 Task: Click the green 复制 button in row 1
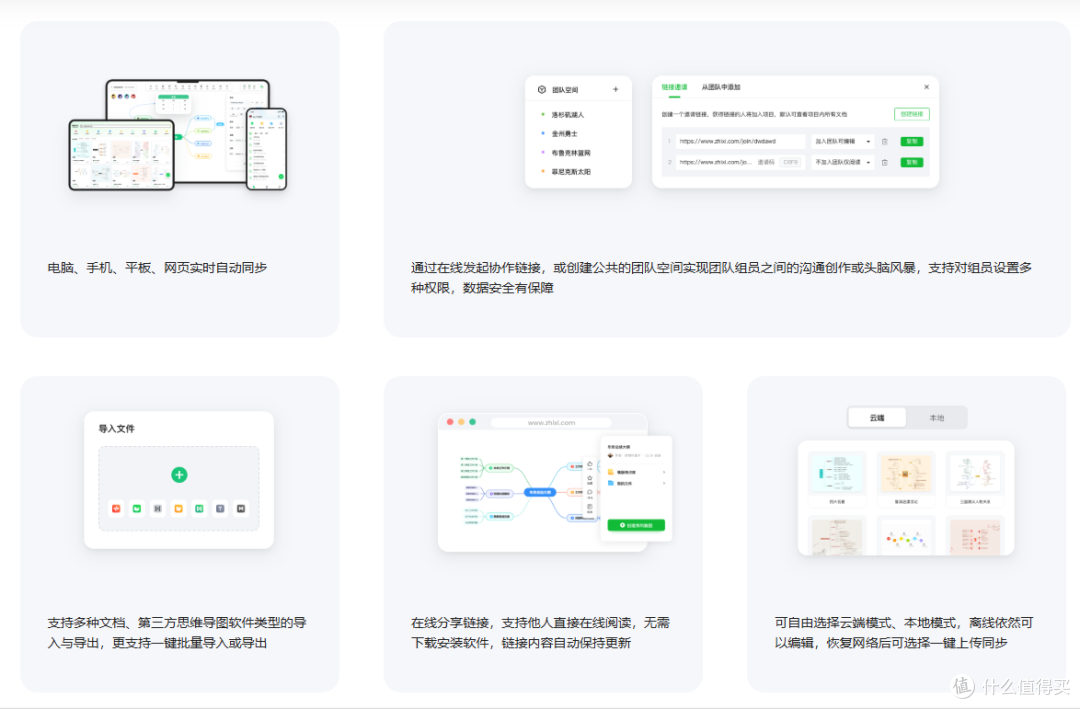912,141
